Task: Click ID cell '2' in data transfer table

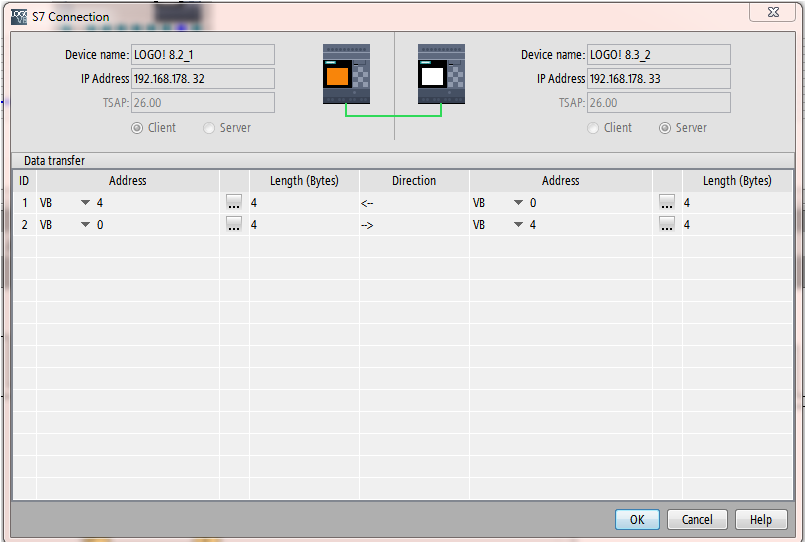Action: (24, 225)
